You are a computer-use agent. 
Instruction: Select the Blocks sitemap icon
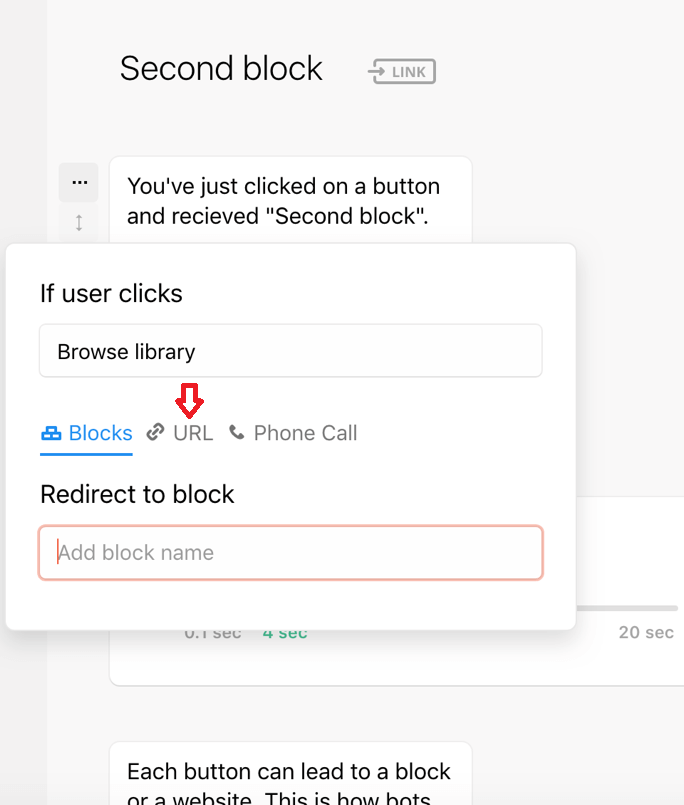(x=51, y=432)
